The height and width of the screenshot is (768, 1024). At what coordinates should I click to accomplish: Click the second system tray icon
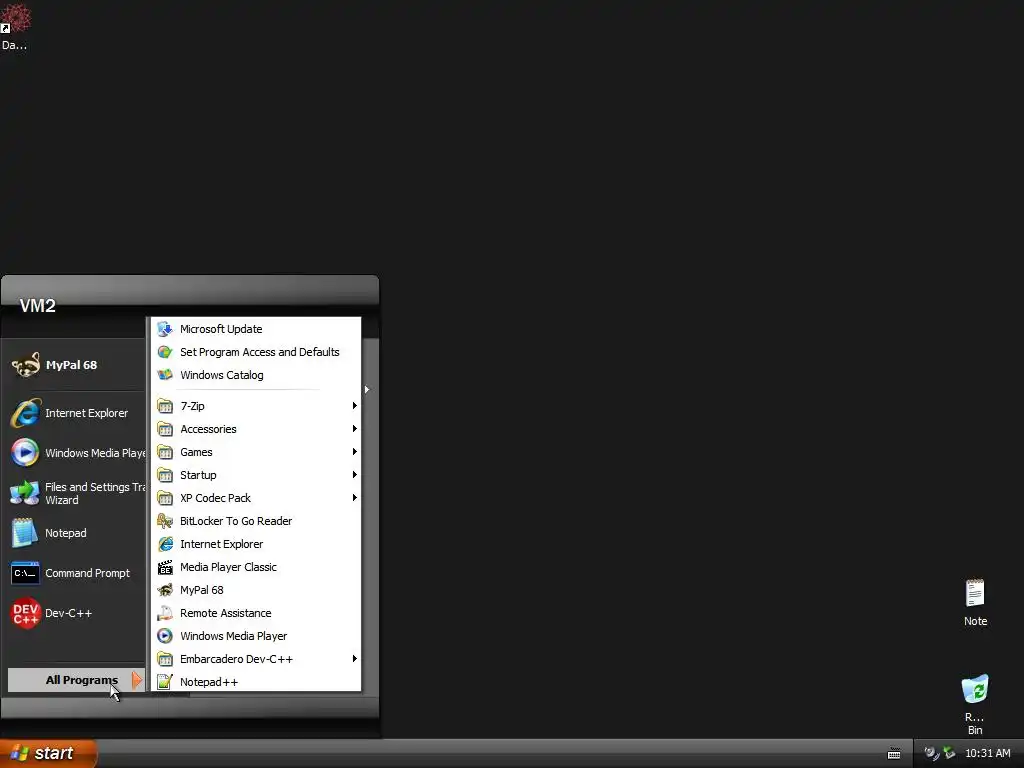pos(949,753)
